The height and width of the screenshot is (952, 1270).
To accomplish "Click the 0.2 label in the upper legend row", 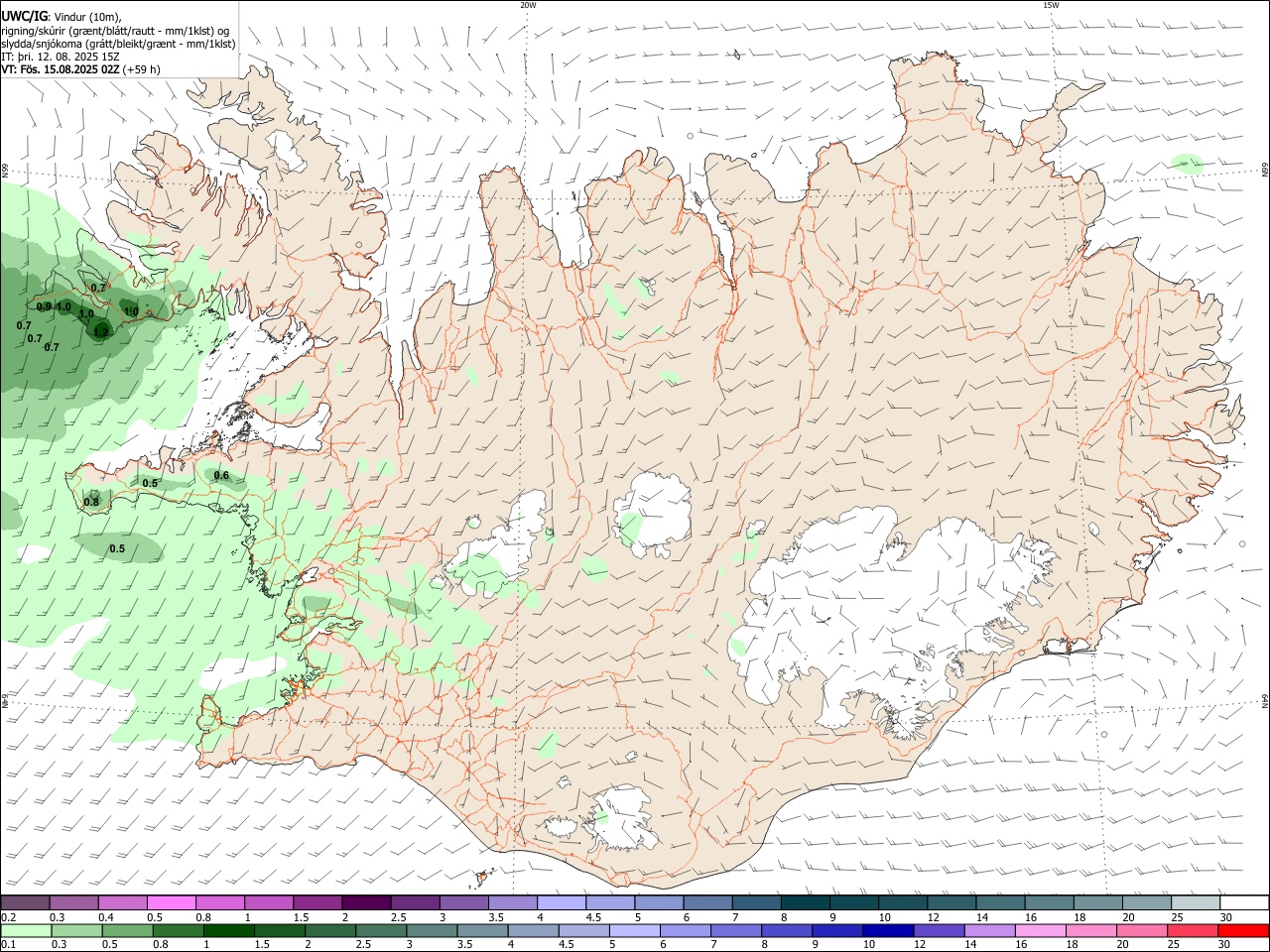I will [8, 917].
